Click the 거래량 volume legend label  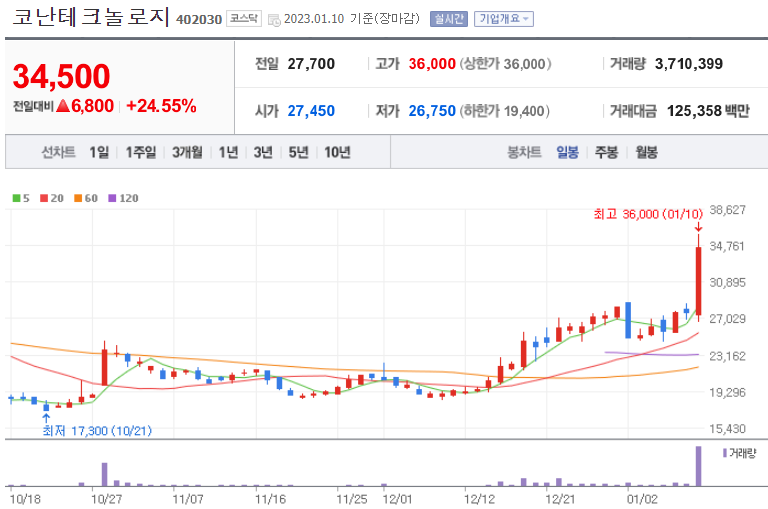pos(743,453)
